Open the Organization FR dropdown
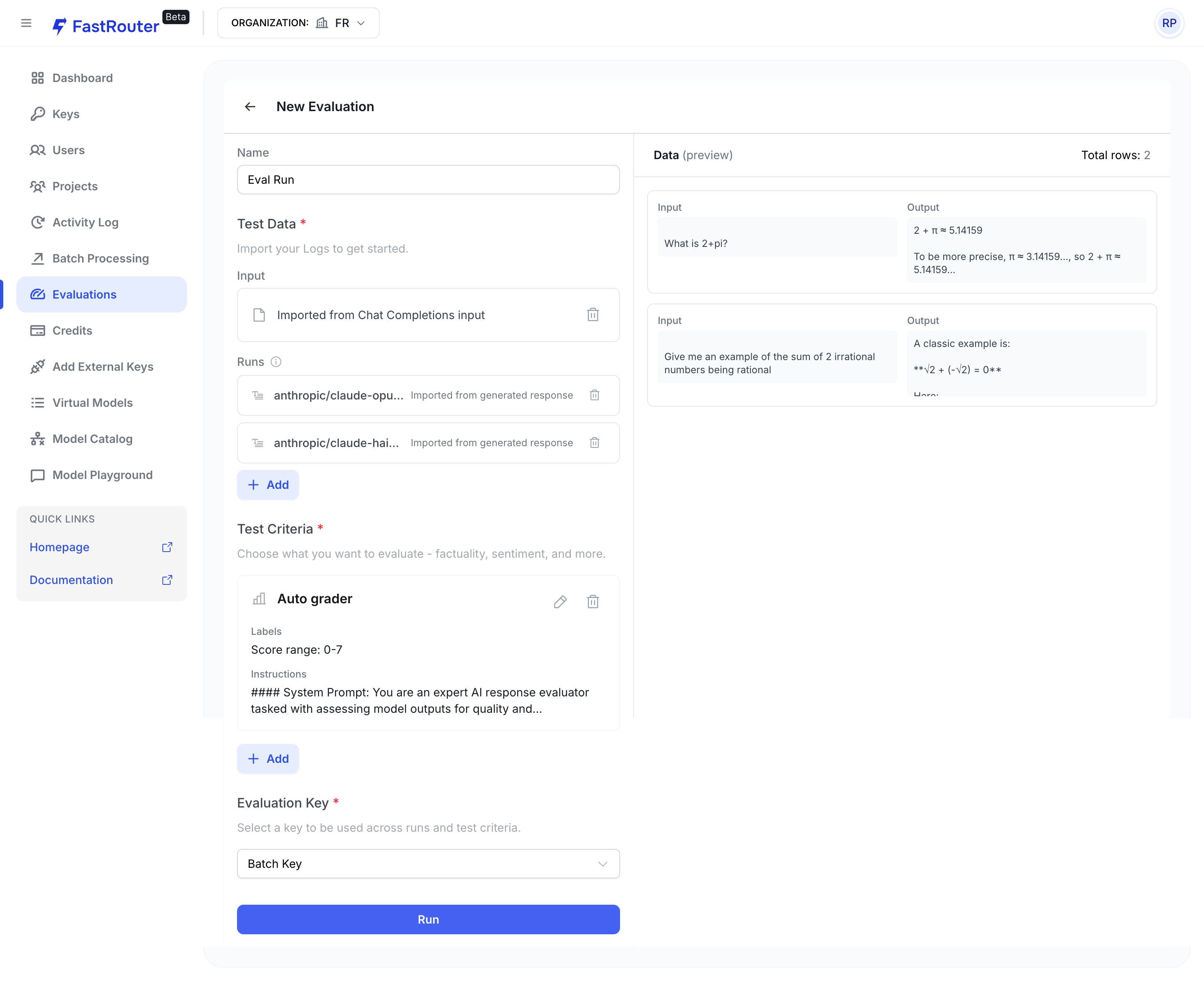1204x981 pixels. pos(298,23)
